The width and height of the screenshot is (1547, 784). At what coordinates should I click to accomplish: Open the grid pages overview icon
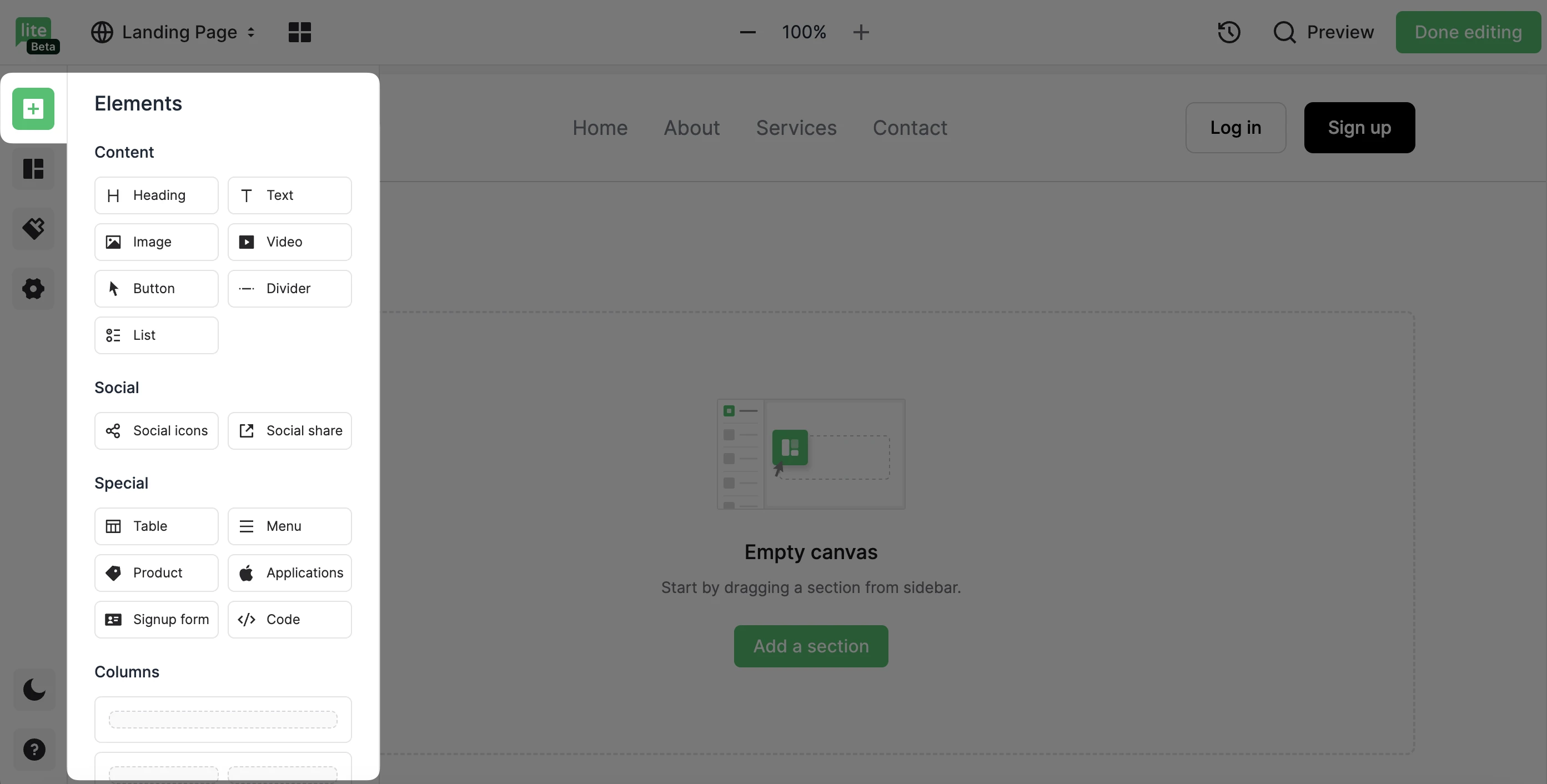pos(300,32)
